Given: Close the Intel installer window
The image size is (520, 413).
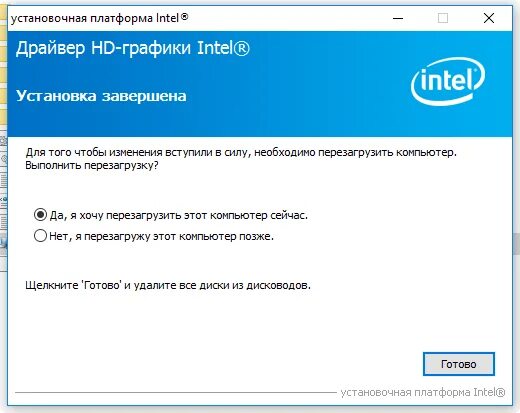Looking at the screenshot, I should coord(489,18).
